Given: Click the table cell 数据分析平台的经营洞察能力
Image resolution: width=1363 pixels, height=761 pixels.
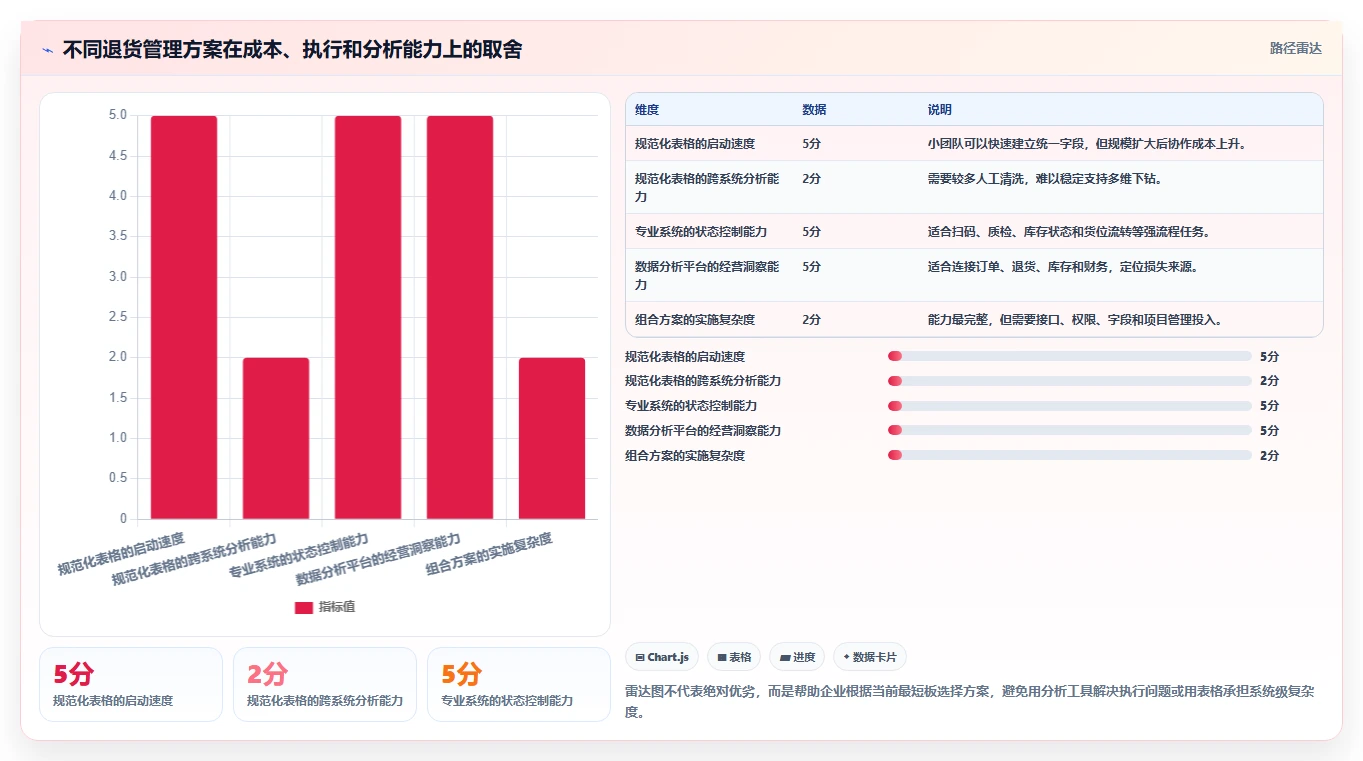Looking at the screenshot, I should point(707,275).
